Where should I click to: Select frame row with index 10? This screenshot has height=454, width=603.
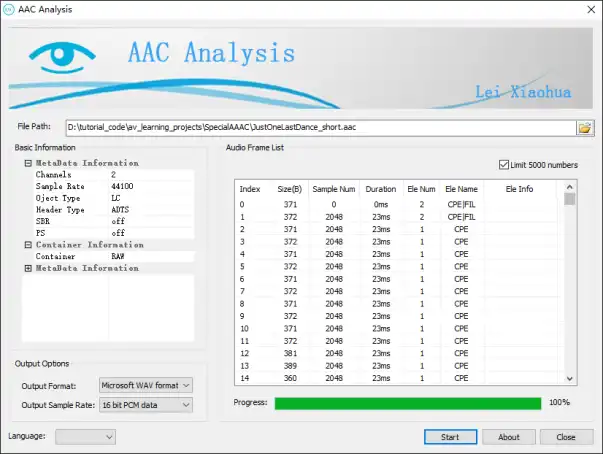pyautogui.click(x=396, y=329)
